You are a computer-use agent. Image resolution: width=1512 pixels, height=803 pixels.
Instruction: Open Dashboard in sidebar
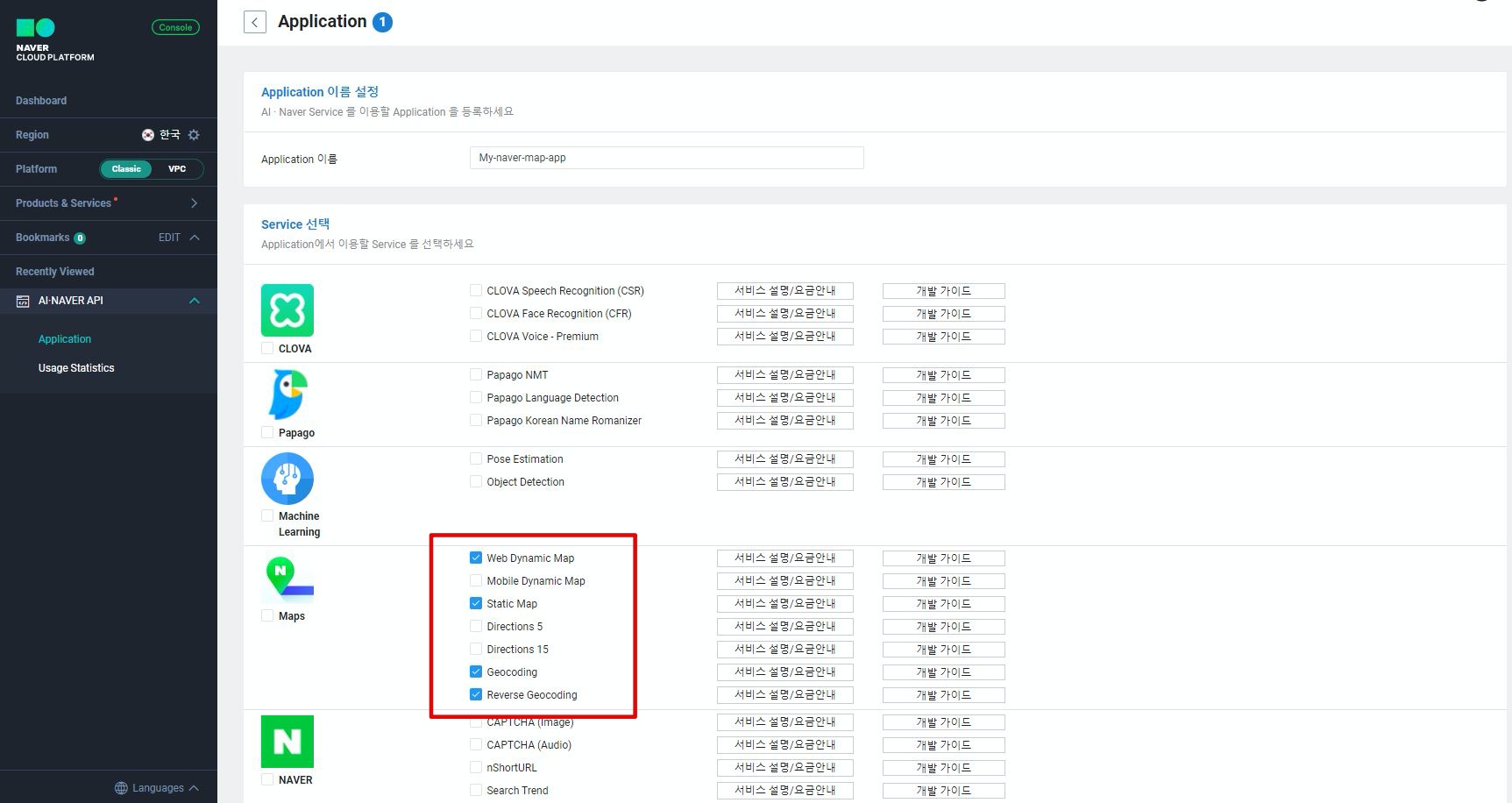[x=41, y=101]
